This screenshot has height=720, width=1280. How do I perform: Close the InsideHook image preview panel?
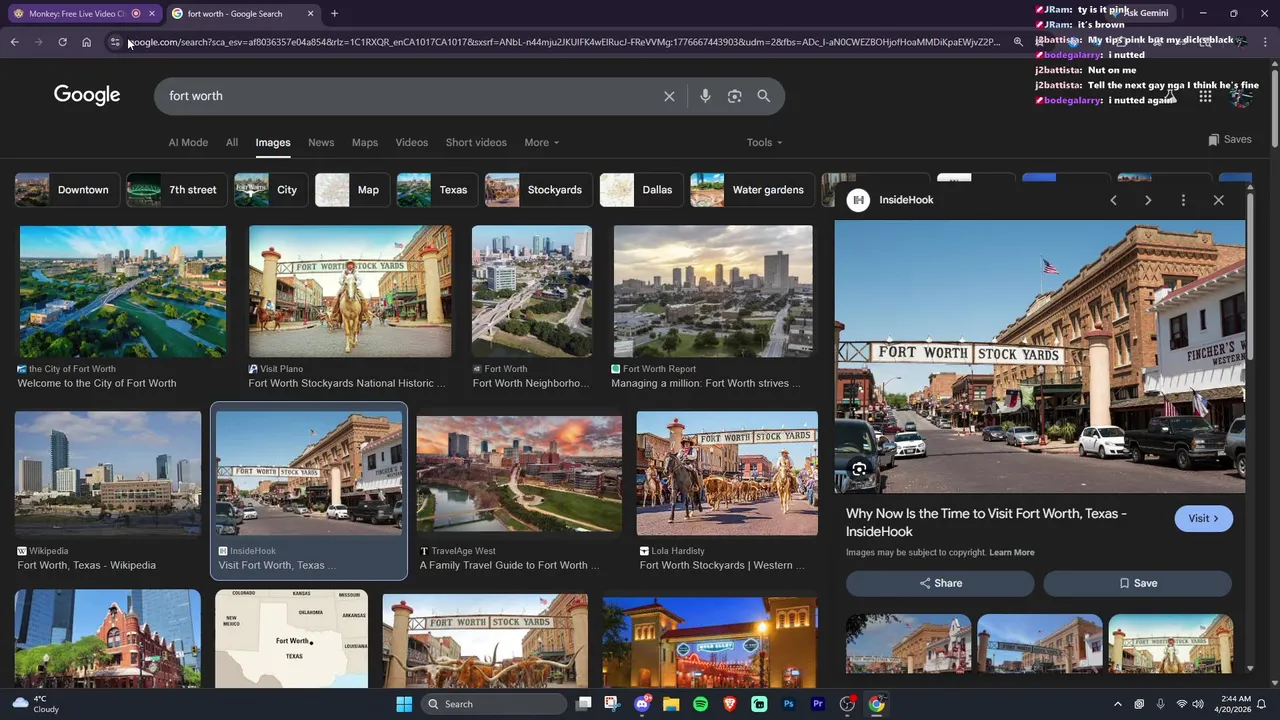[1218, 200]
